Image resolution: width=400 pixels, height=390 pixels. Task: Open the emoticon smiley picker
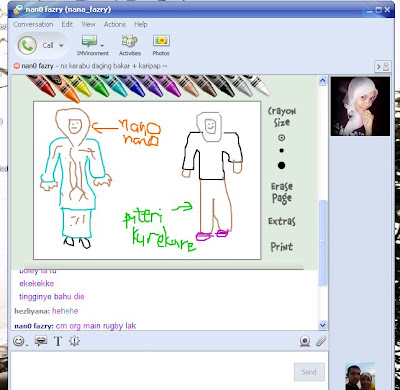pos(19,341)
